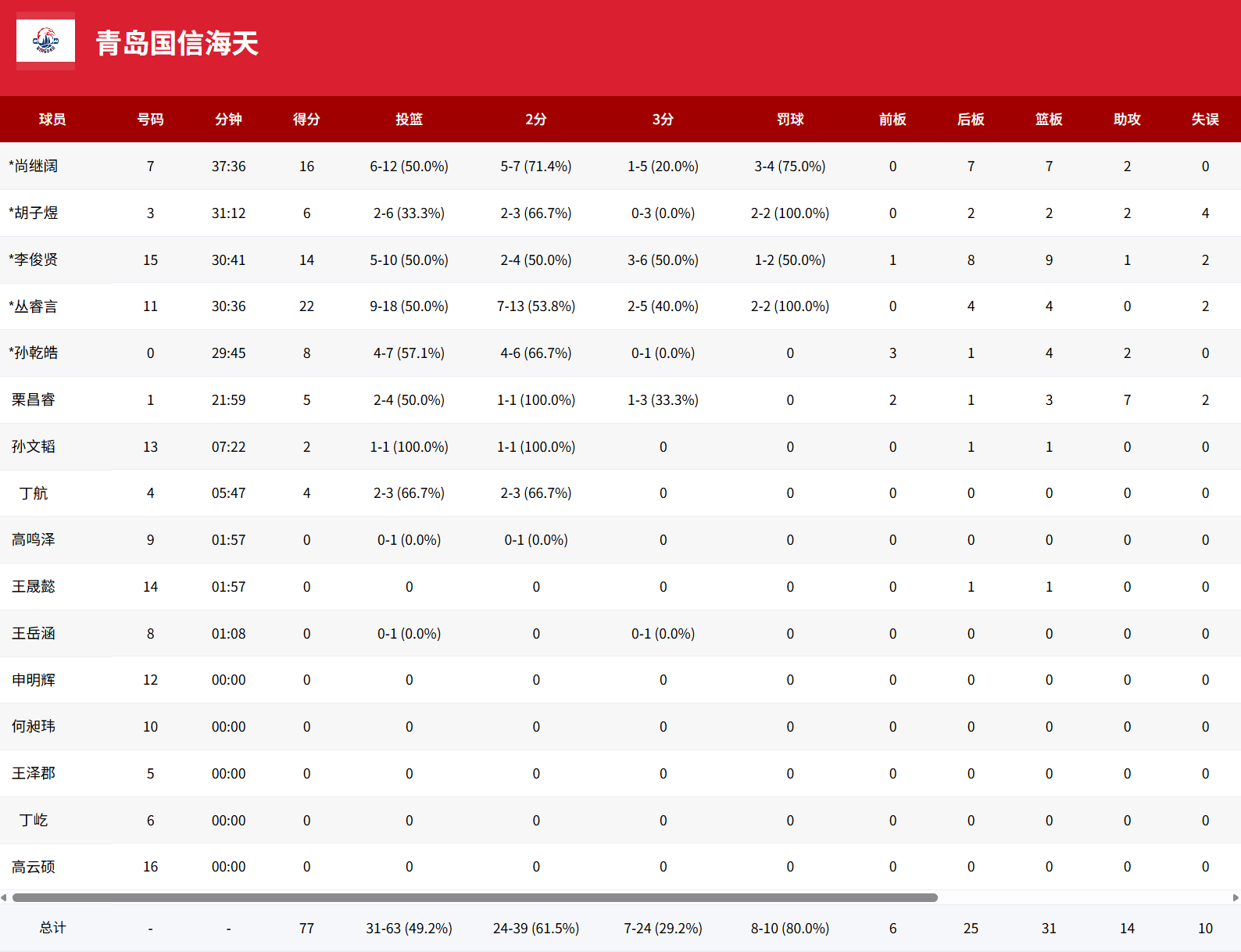
Task: Open player 丛睿言's name
Action: (34, 306)
